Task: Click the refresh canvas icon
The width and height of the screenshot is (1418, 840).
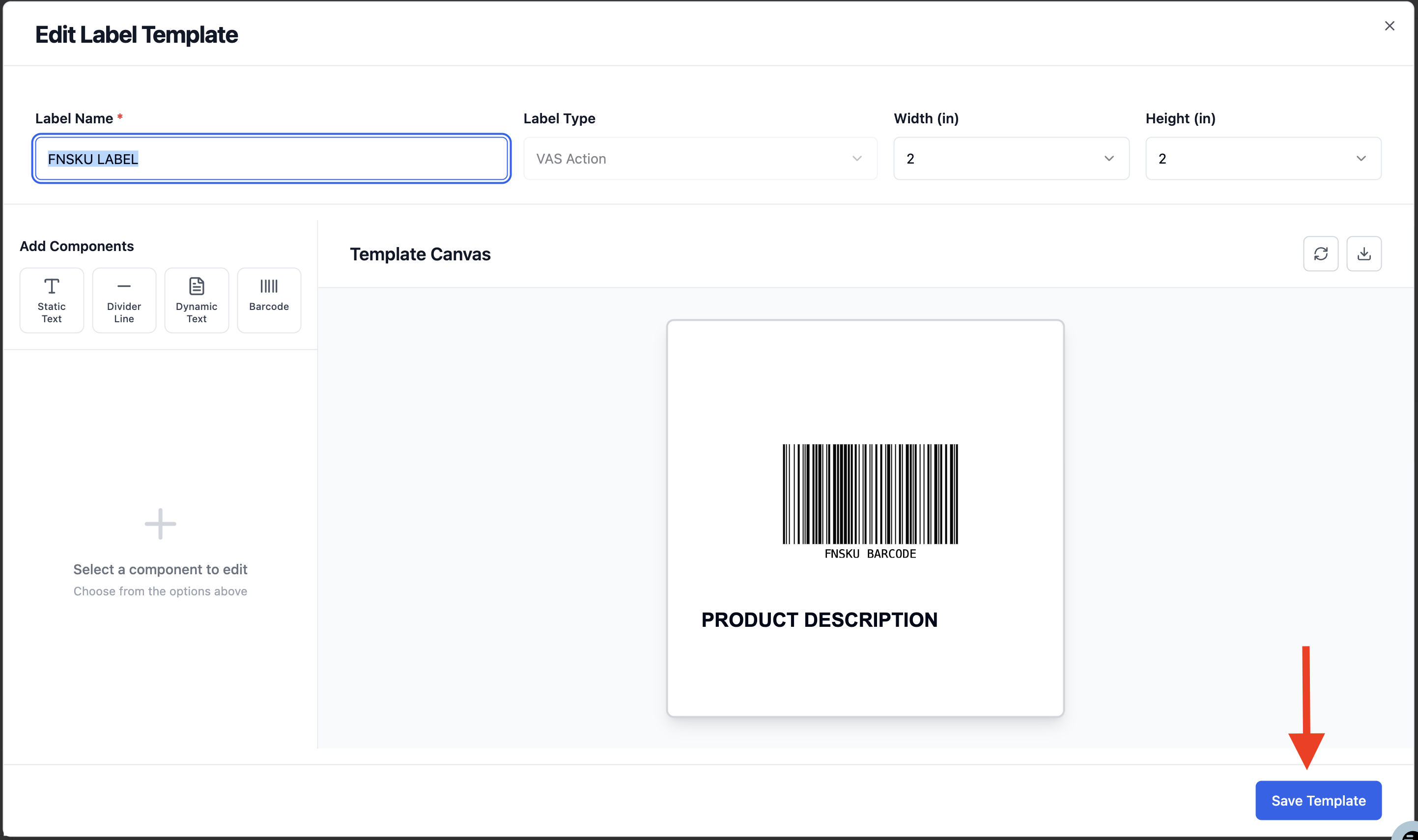Action: pyautogui.click(x=1321, y=253)
